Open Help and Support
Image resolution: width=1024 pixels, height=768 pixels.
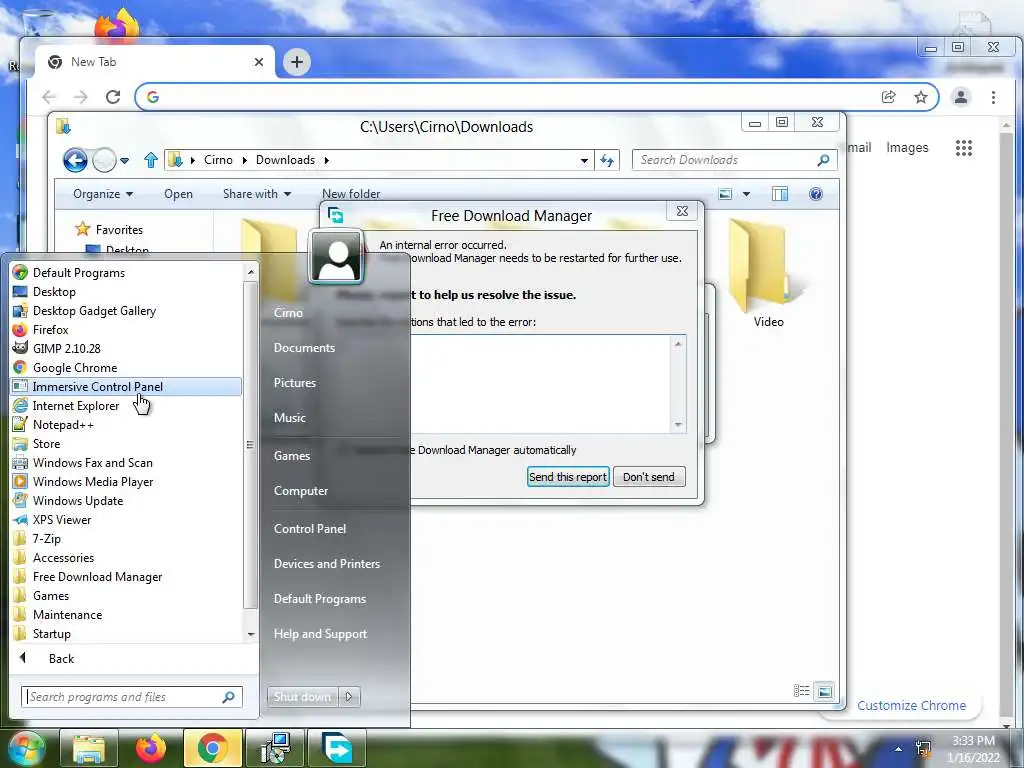click(x=320, y=634)
